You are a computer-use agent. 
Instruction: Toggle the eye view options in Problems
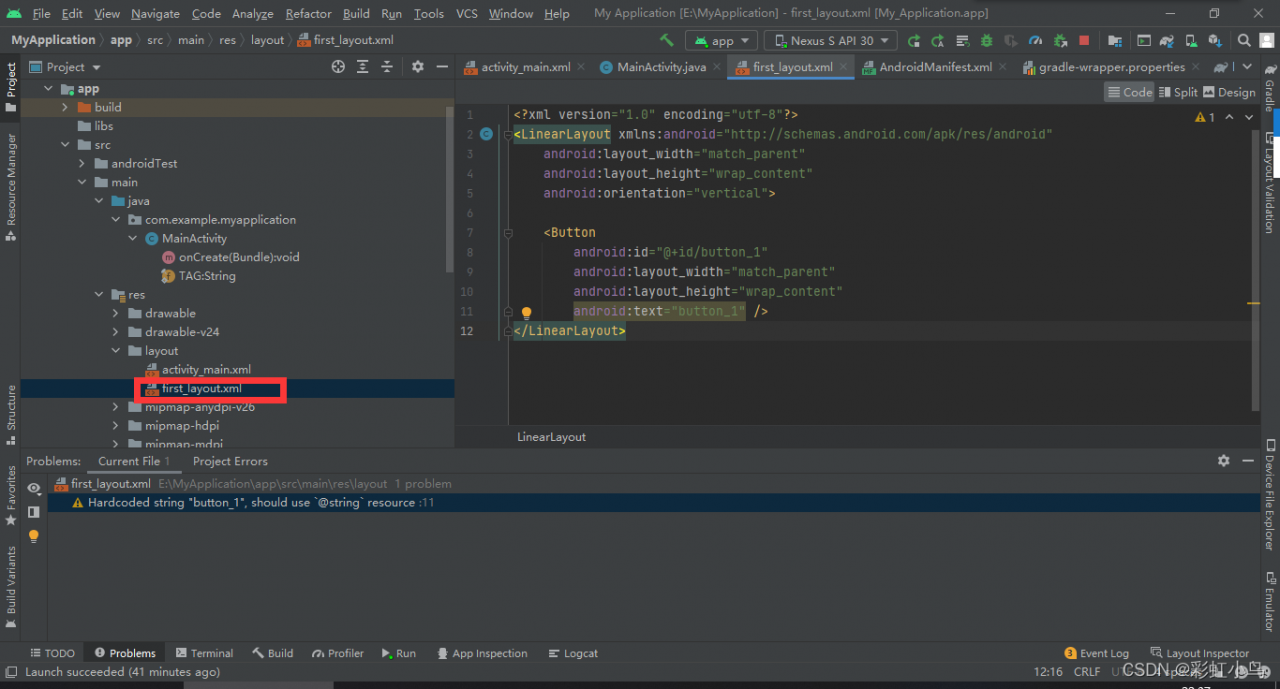tap(34, 488)
